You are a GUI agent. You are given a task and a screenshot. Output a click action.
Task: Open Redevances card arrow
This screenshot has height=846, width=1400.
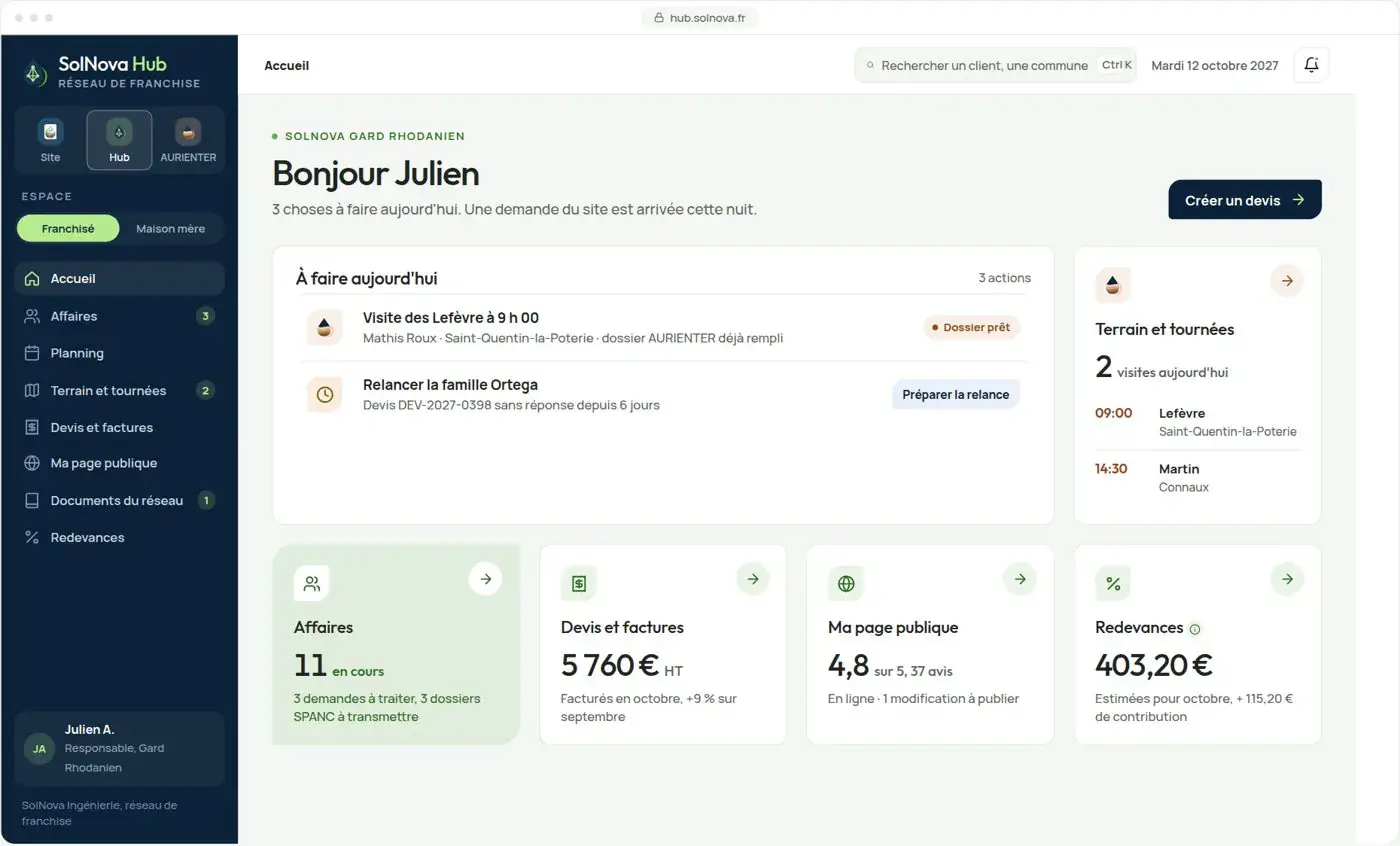[x=1287, y=578]
